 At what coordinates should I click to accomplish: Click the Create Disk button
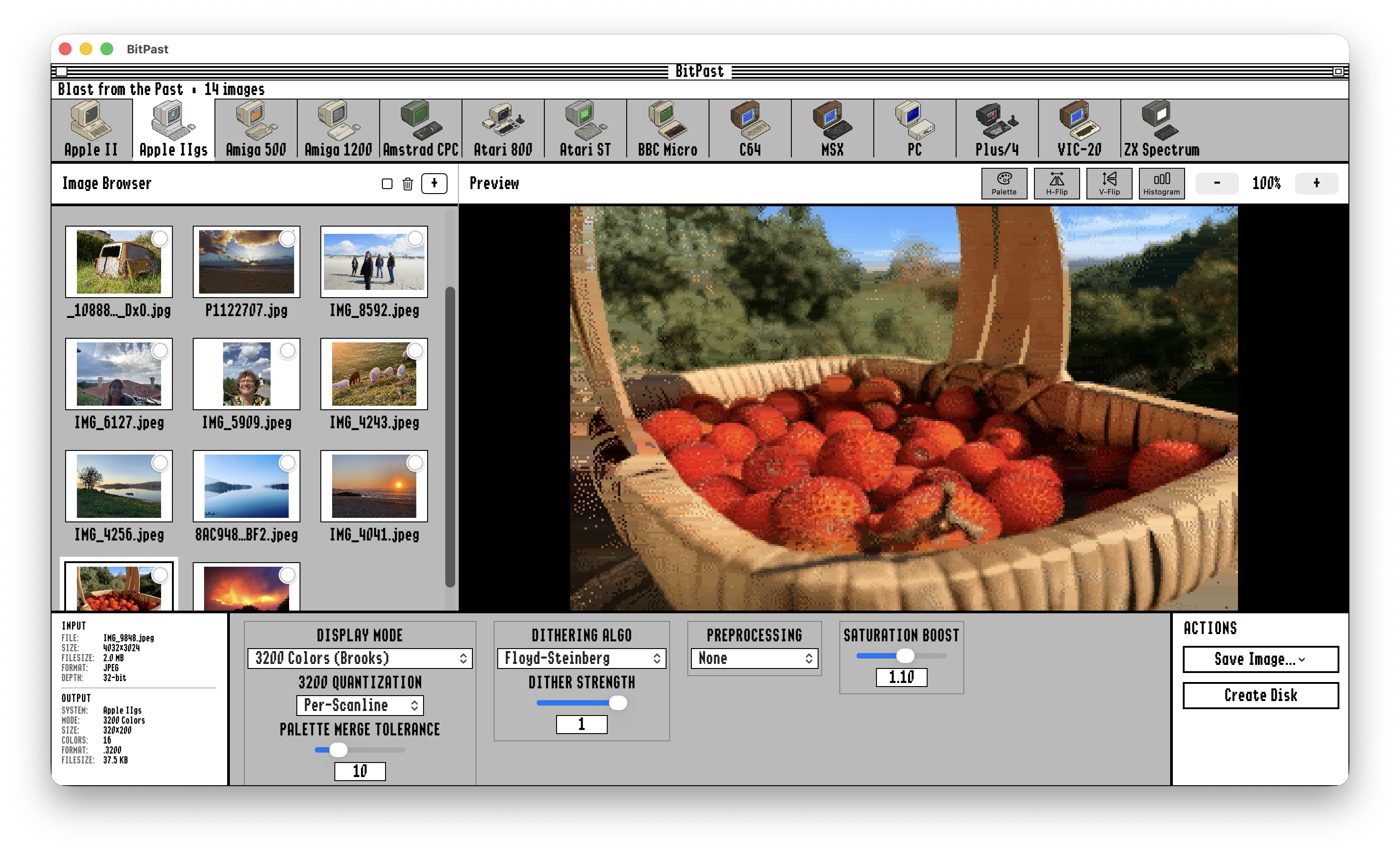click(x=1260, y=696)
